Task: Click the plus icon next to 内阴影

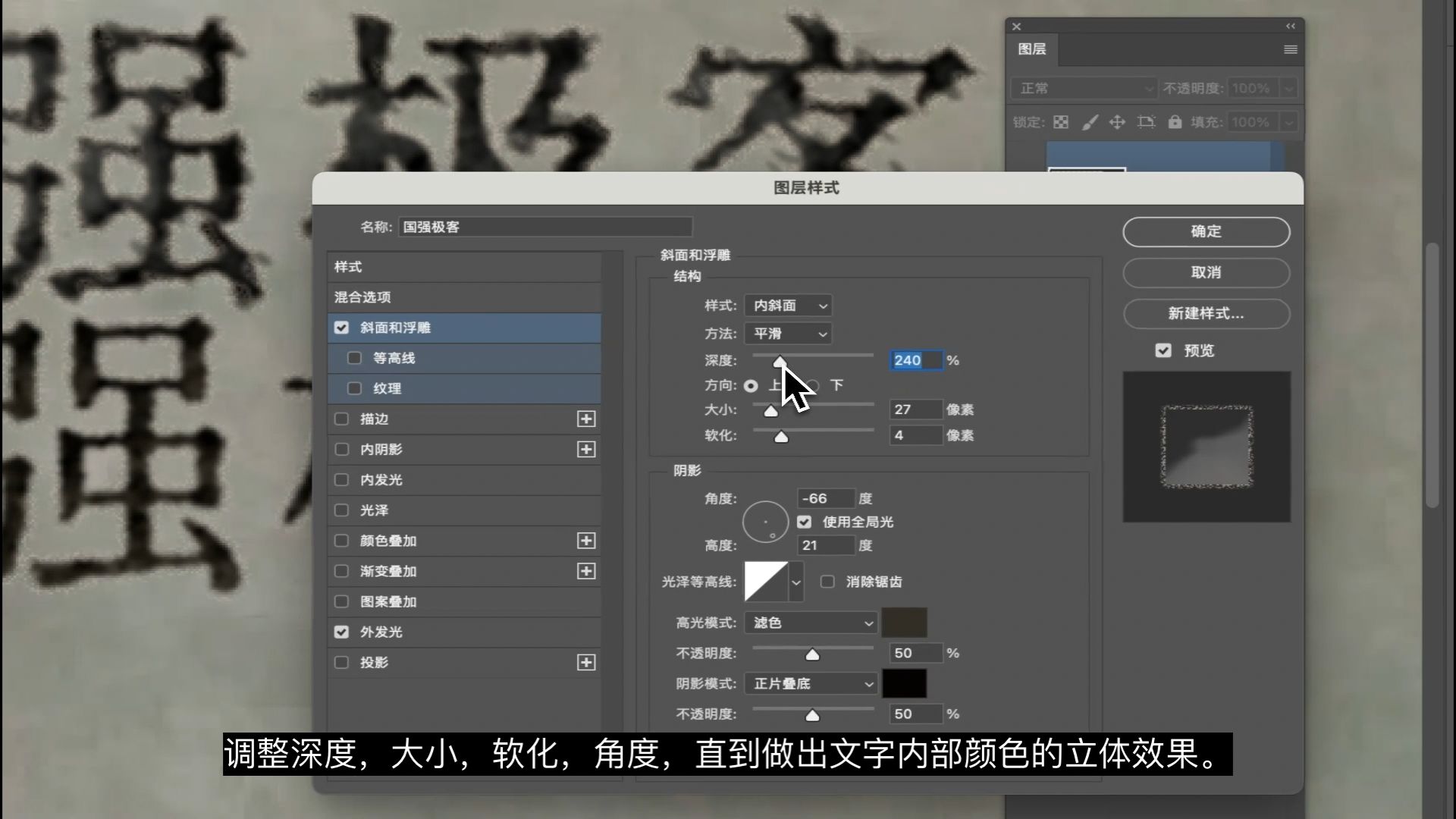Action: point(586,450)
